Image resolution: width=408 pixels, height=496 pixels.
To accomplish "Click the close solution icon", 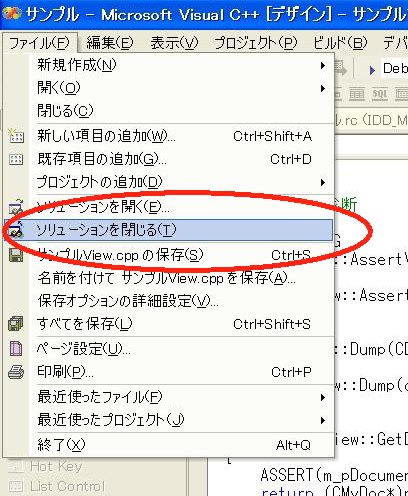I will (16, 230).
